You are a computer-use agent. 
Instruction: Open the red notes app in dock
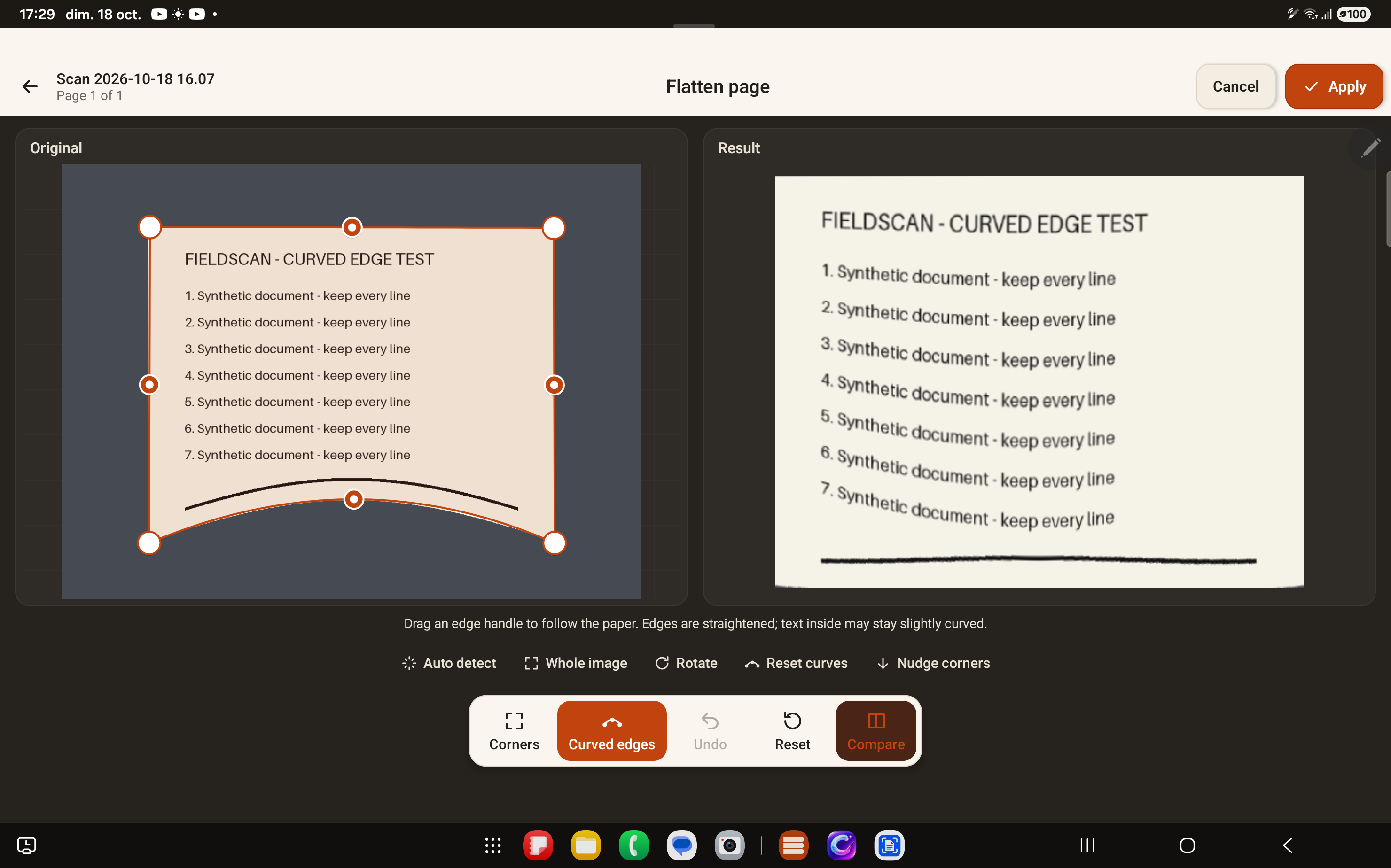tap(538, 845)
